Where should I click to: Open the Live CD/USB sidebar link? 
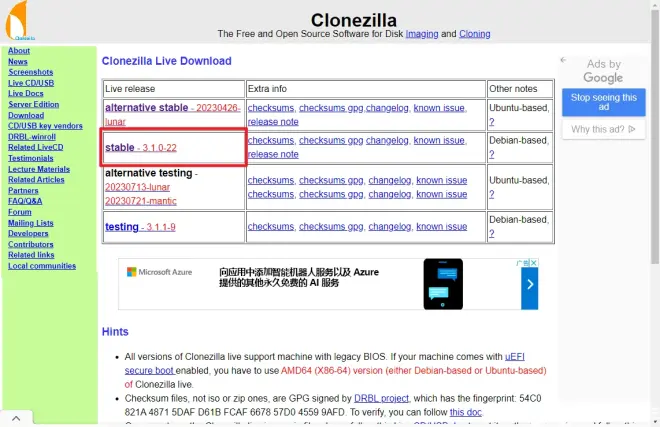click(x=31, y=83)
